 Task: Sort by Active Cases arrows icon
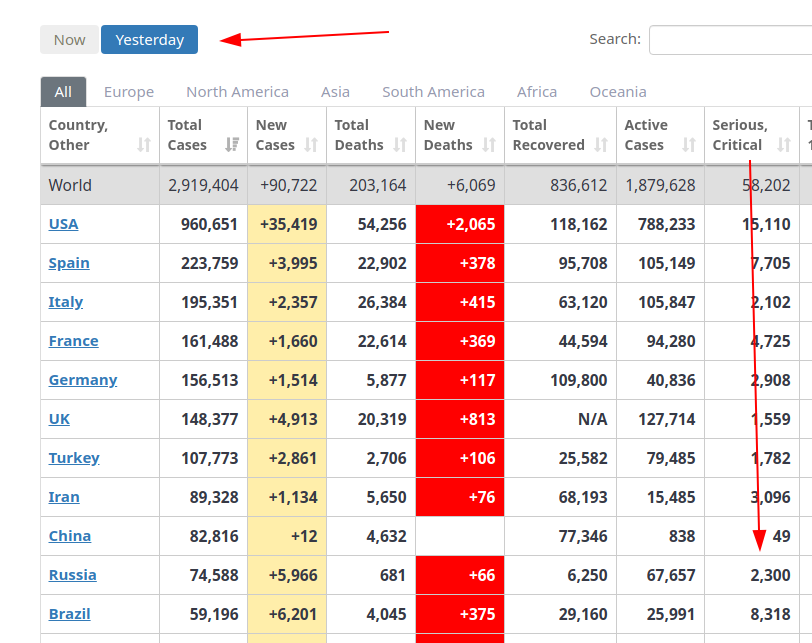click(x=689, y=145)
